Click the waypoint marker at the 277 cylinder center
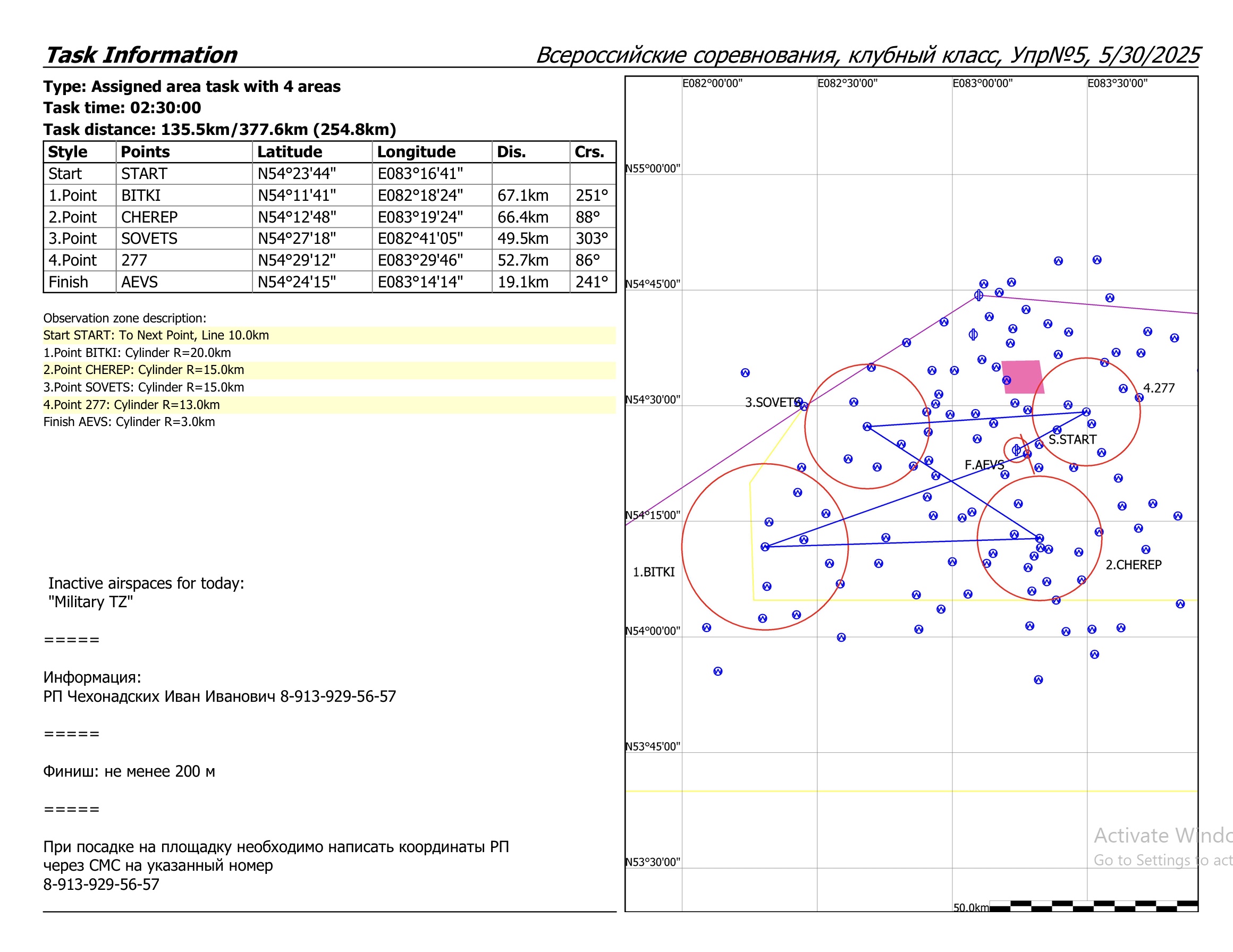This screenshot has width=1233, height=952. pyautogui.click(x=1086, y=412)
